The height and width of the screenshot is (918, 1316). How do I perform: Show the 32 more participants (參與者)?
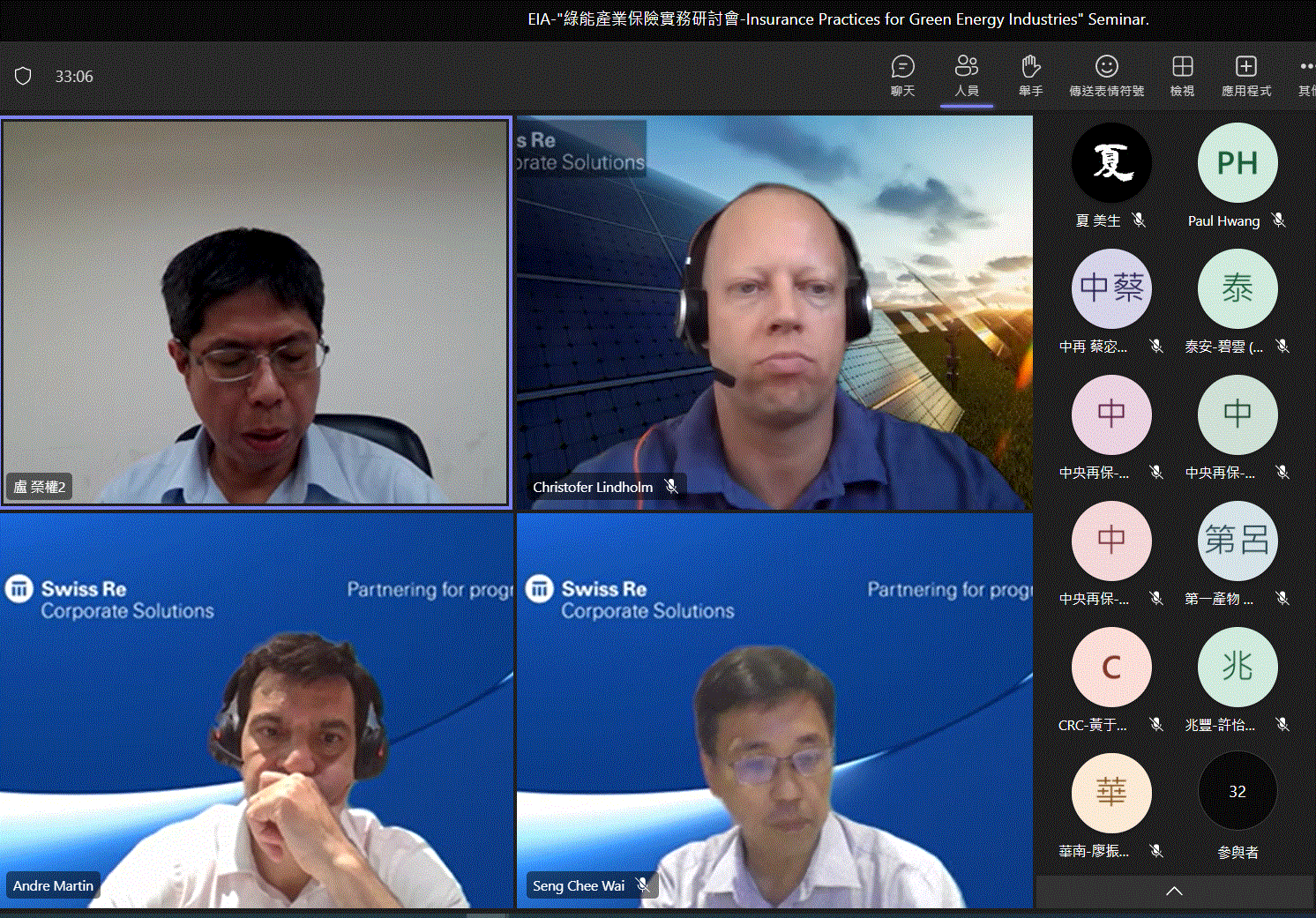(1237, 792)
